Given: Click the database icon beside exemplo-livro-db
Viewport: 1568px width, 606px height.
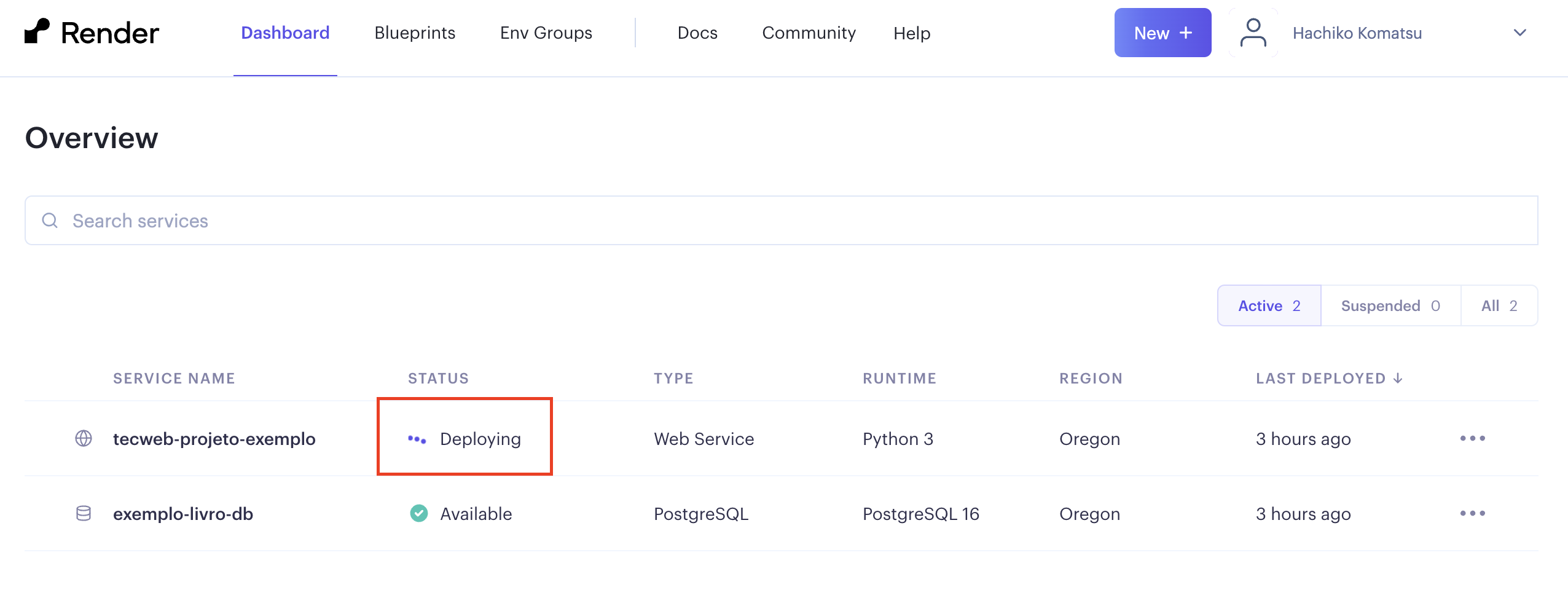Looking at the screenshot, I should [x=84, y=513].
